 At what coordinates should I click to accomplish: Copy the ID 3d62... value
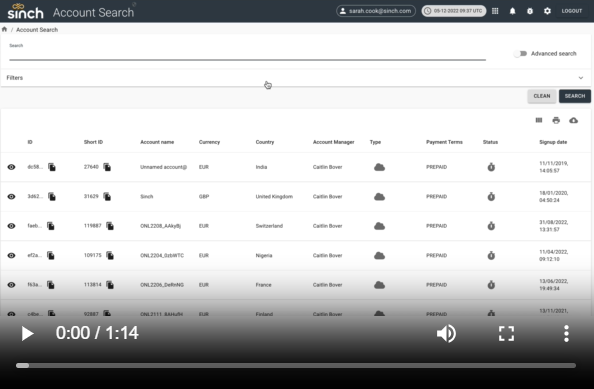pos(52,197)
